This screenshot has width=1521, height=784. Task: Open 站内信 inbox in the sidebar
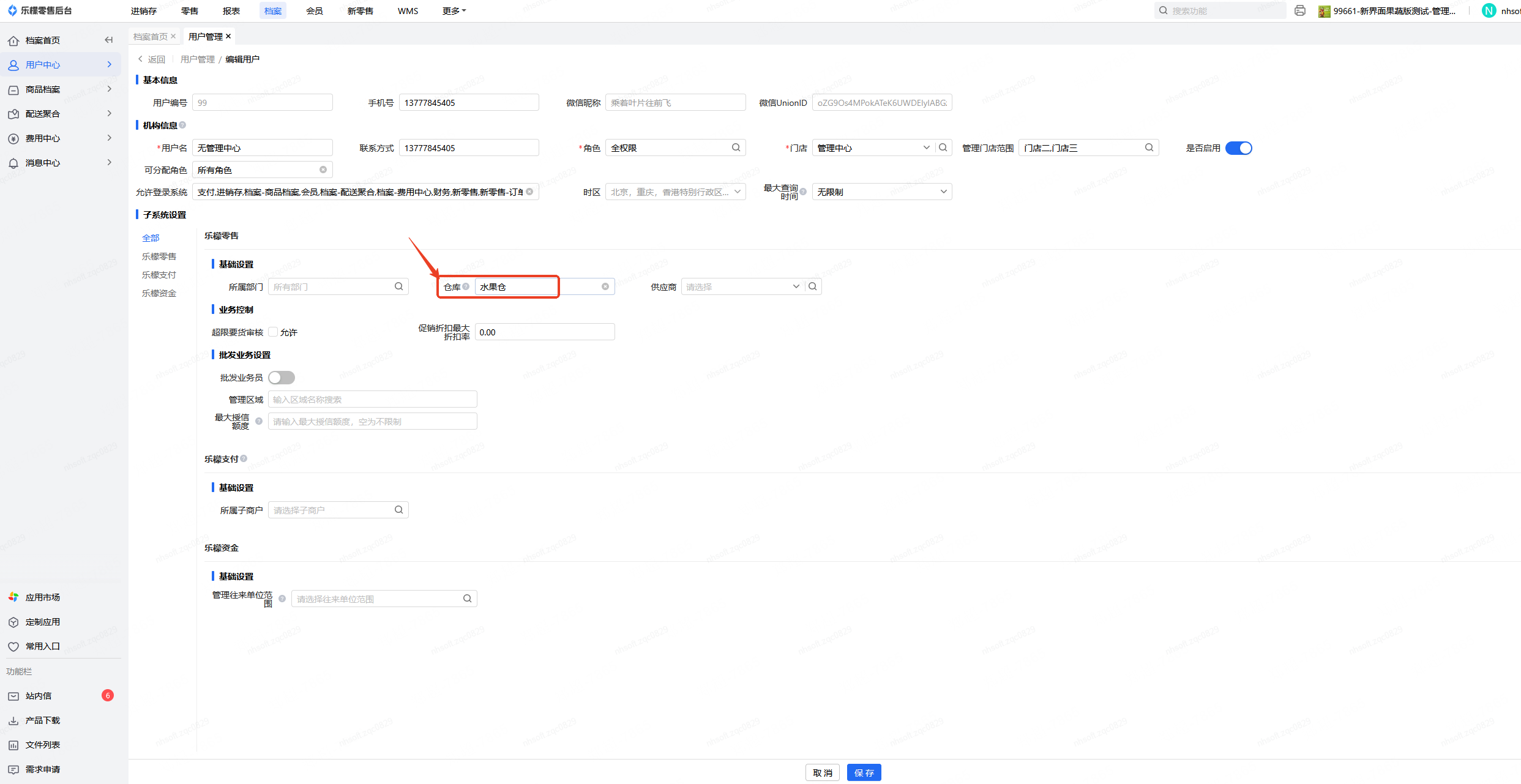(x=39, y=696)
